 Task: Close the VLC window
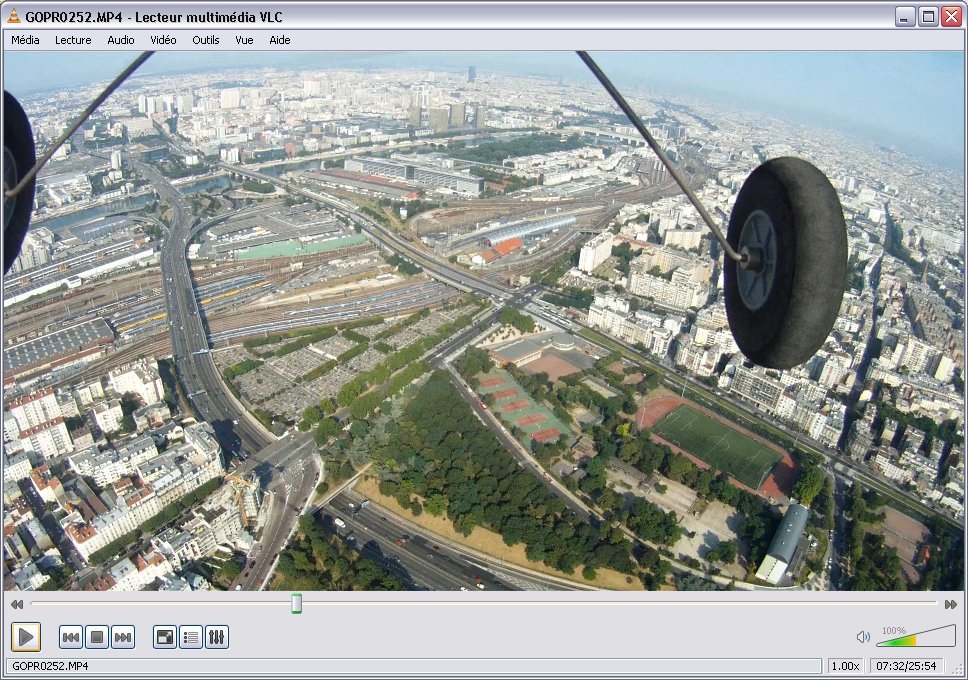coord(951,17)
